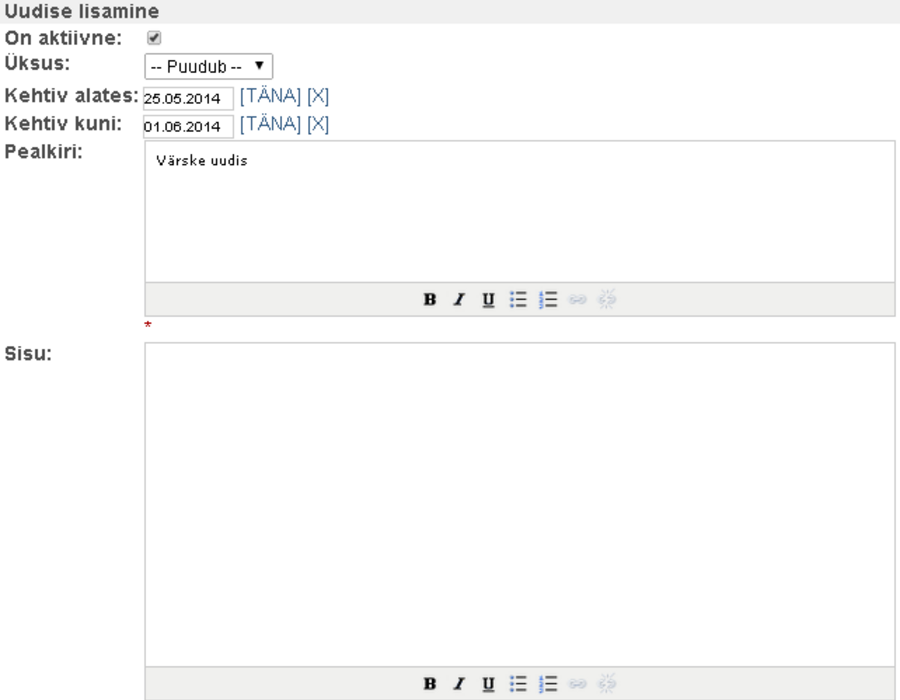Image resolution: width=900 pixels, height=700 pixels.
Task: Click the unlink icon under Sisu
Action: point(607,684)
